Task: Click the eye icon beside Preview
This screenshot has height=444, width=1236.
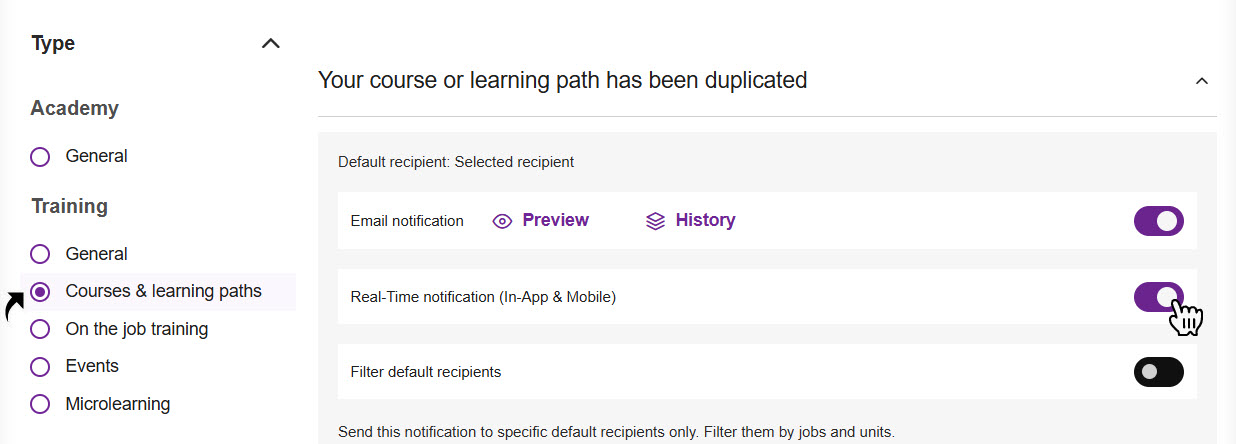Action: point(502,221)
